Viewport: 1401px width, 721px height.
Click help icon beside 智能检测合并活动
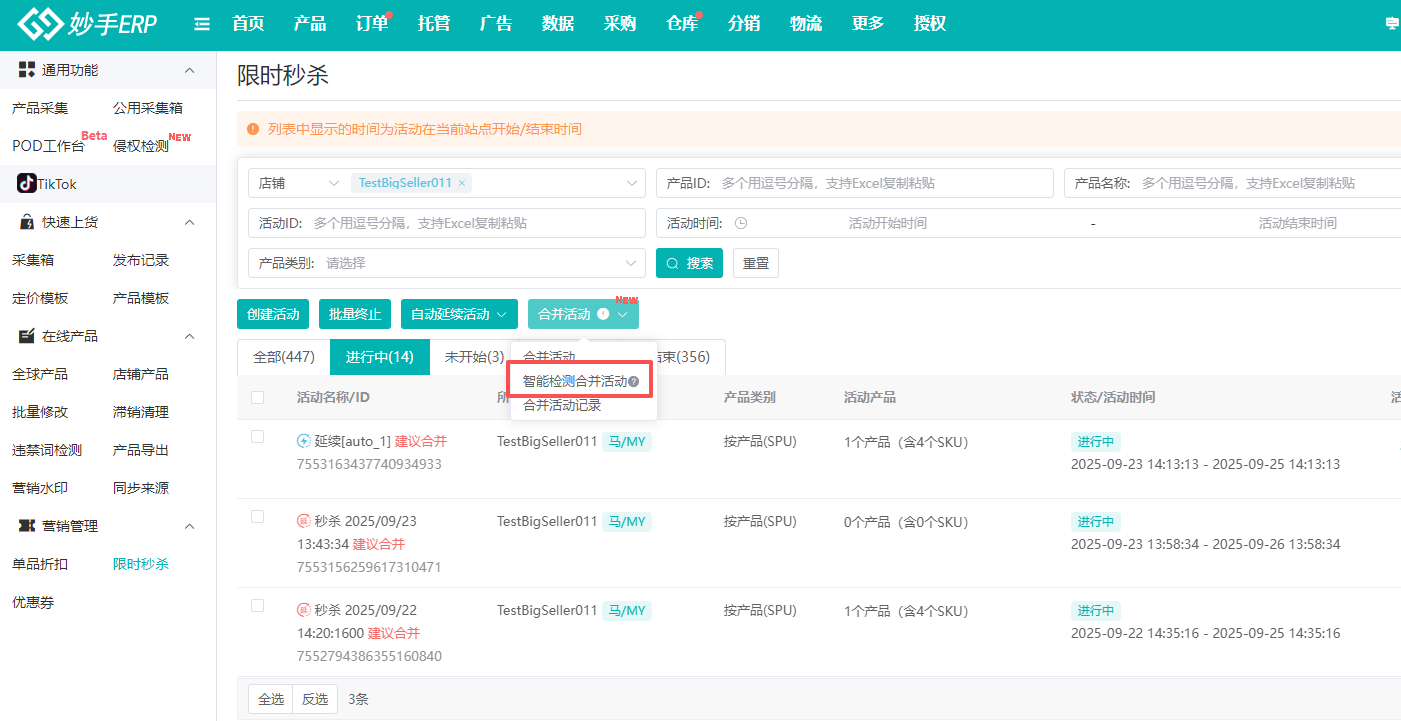633,381
